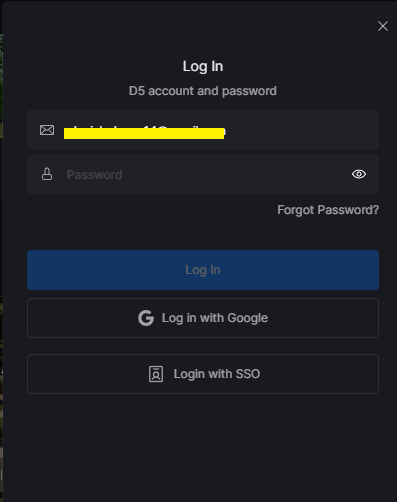Choose Log in with Google
The width and height of the screenshot is (397, 502).
coord(203,318)
